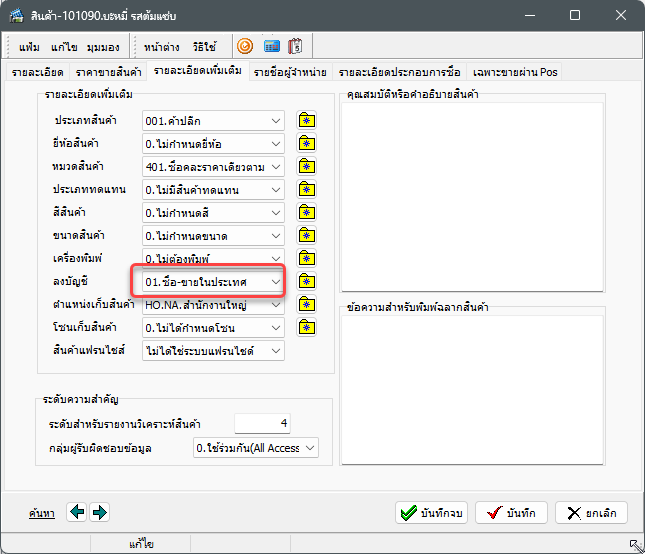Click the ค้นหา link

(42, 513)
